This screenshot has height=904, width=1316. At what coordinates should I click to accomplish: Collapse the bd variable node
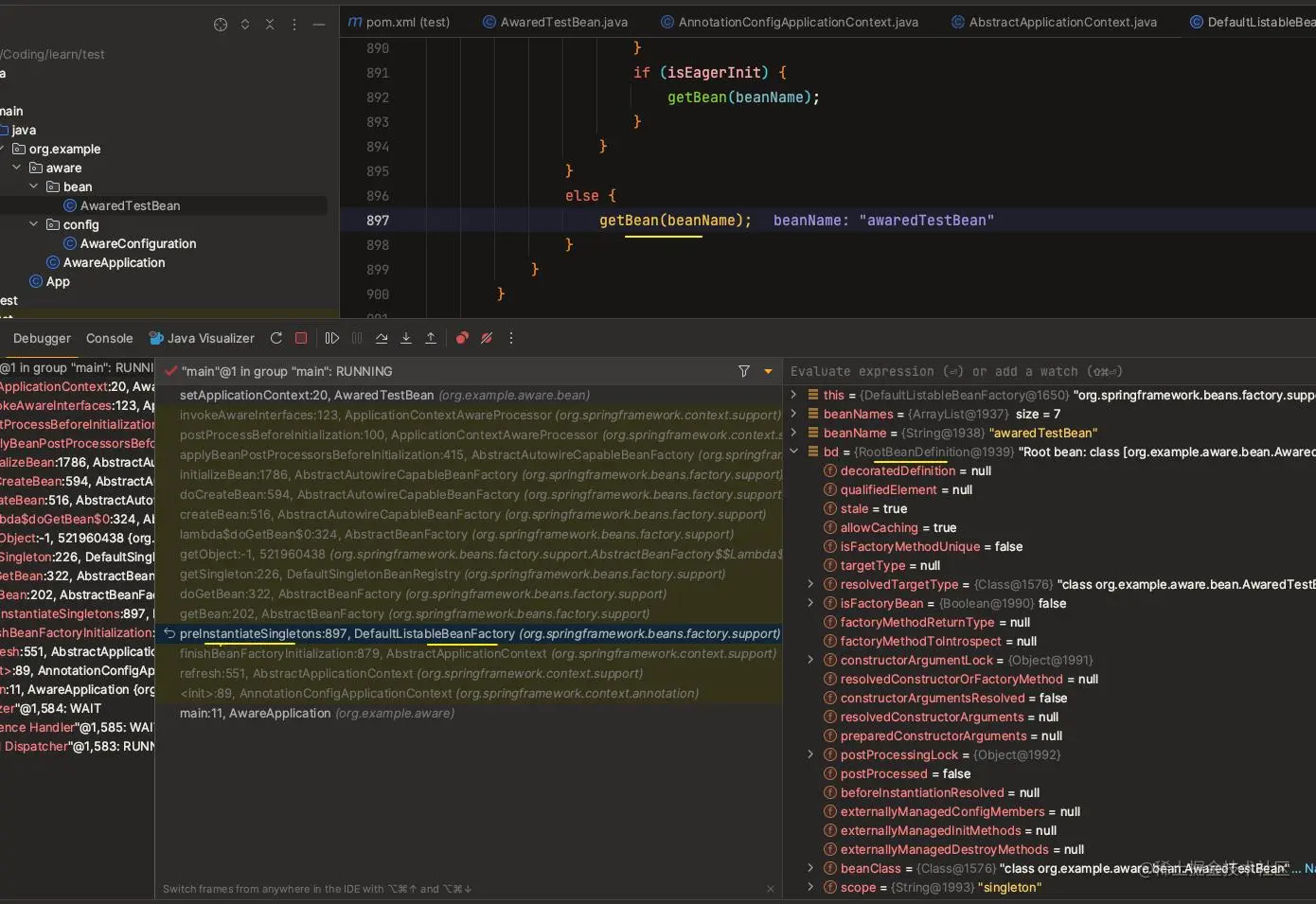pos(794,452)
